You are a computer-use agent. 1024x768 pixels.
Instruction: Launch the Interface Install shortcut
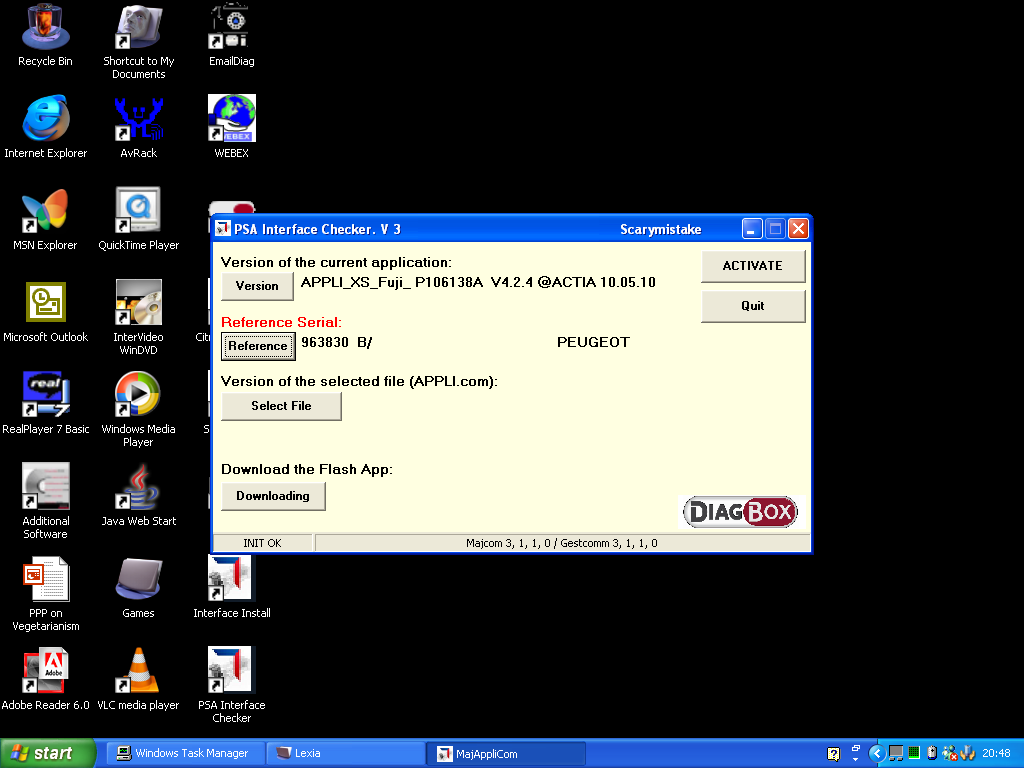coord(231,587)
